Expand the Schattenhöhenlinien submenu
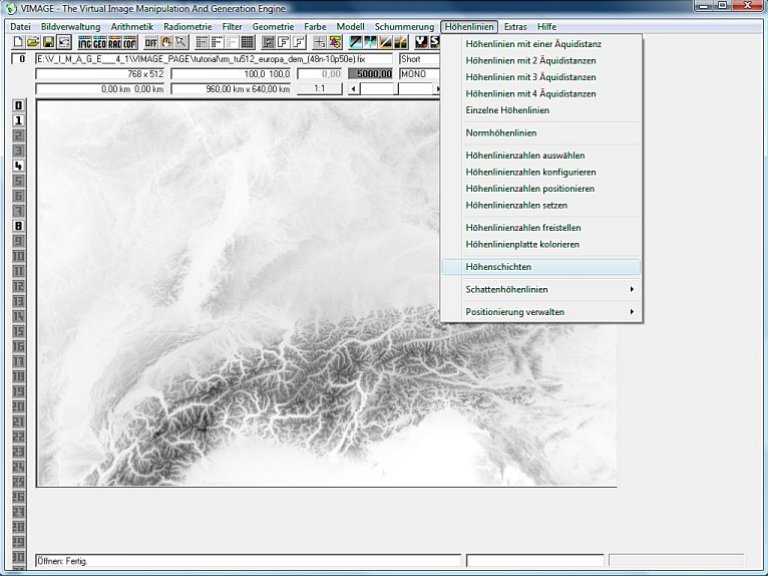The height and width of the screenshot is (576, 768). pos(540,289)
